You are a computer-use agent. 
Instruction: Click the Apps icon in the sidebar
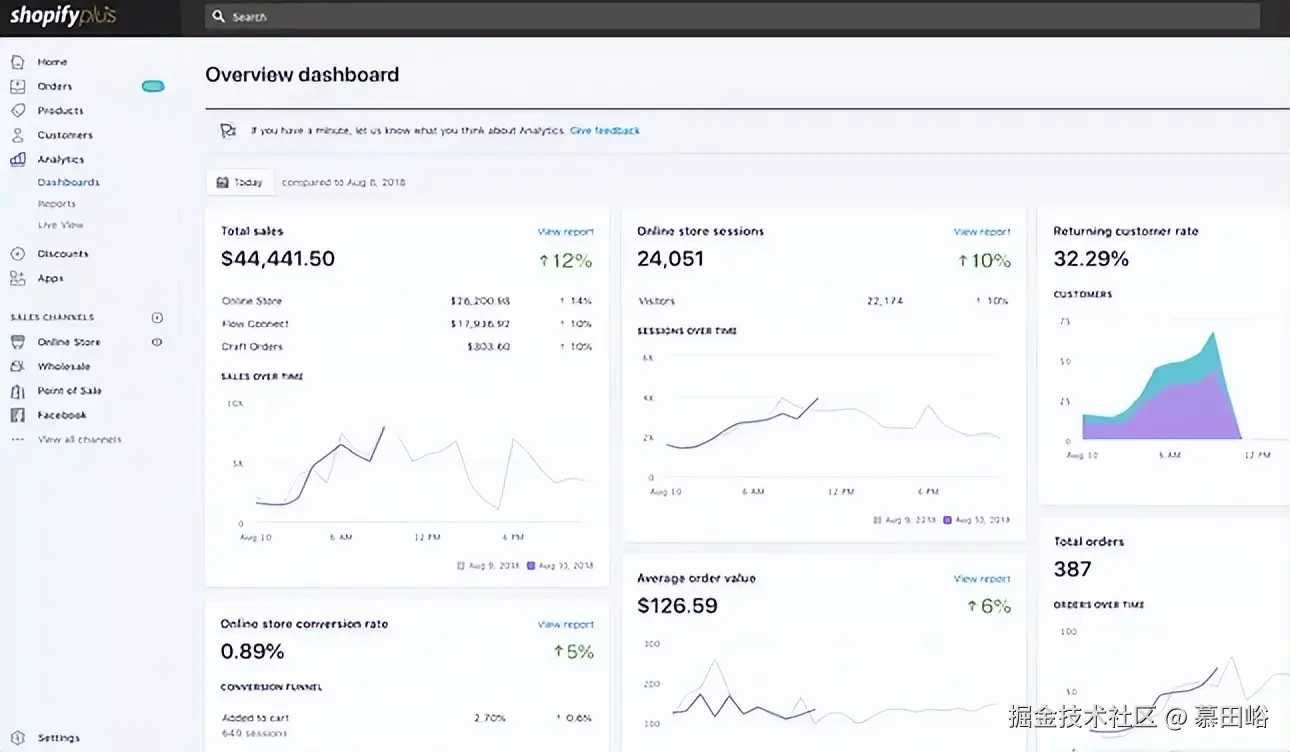17,278
